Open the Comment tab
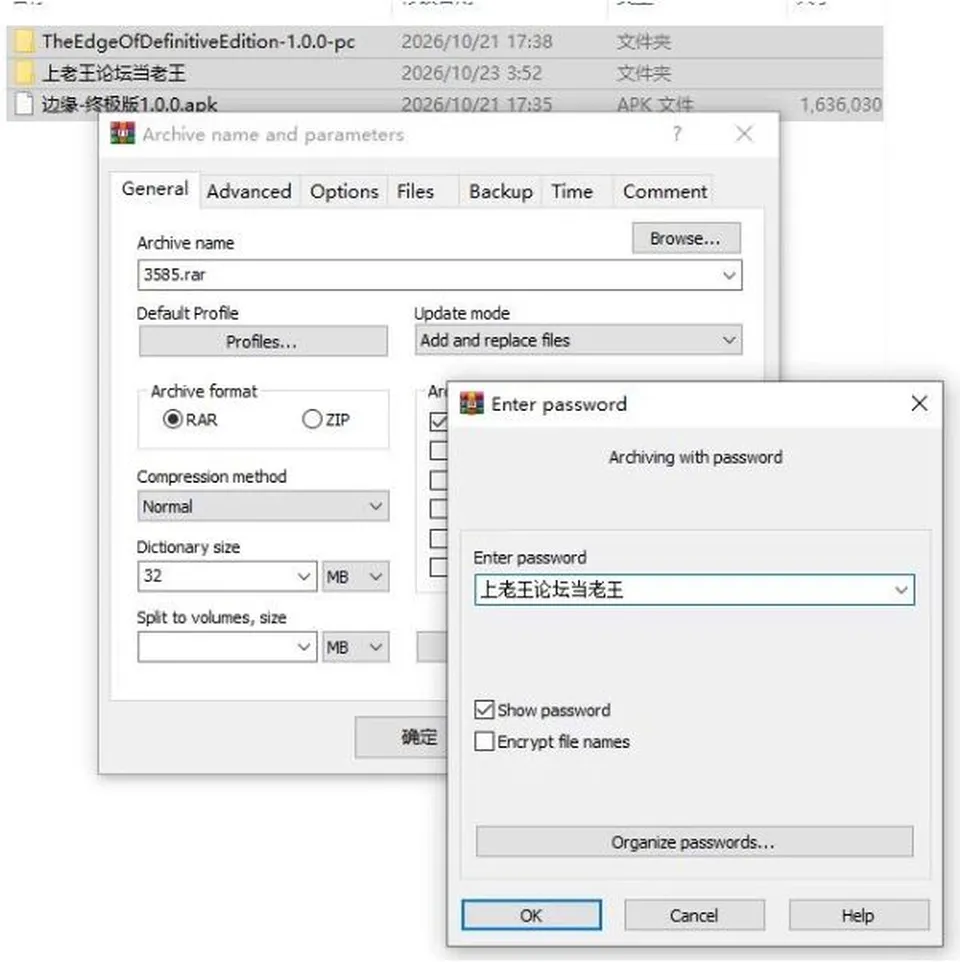This screenshot has width=960, height=962. 665,191
